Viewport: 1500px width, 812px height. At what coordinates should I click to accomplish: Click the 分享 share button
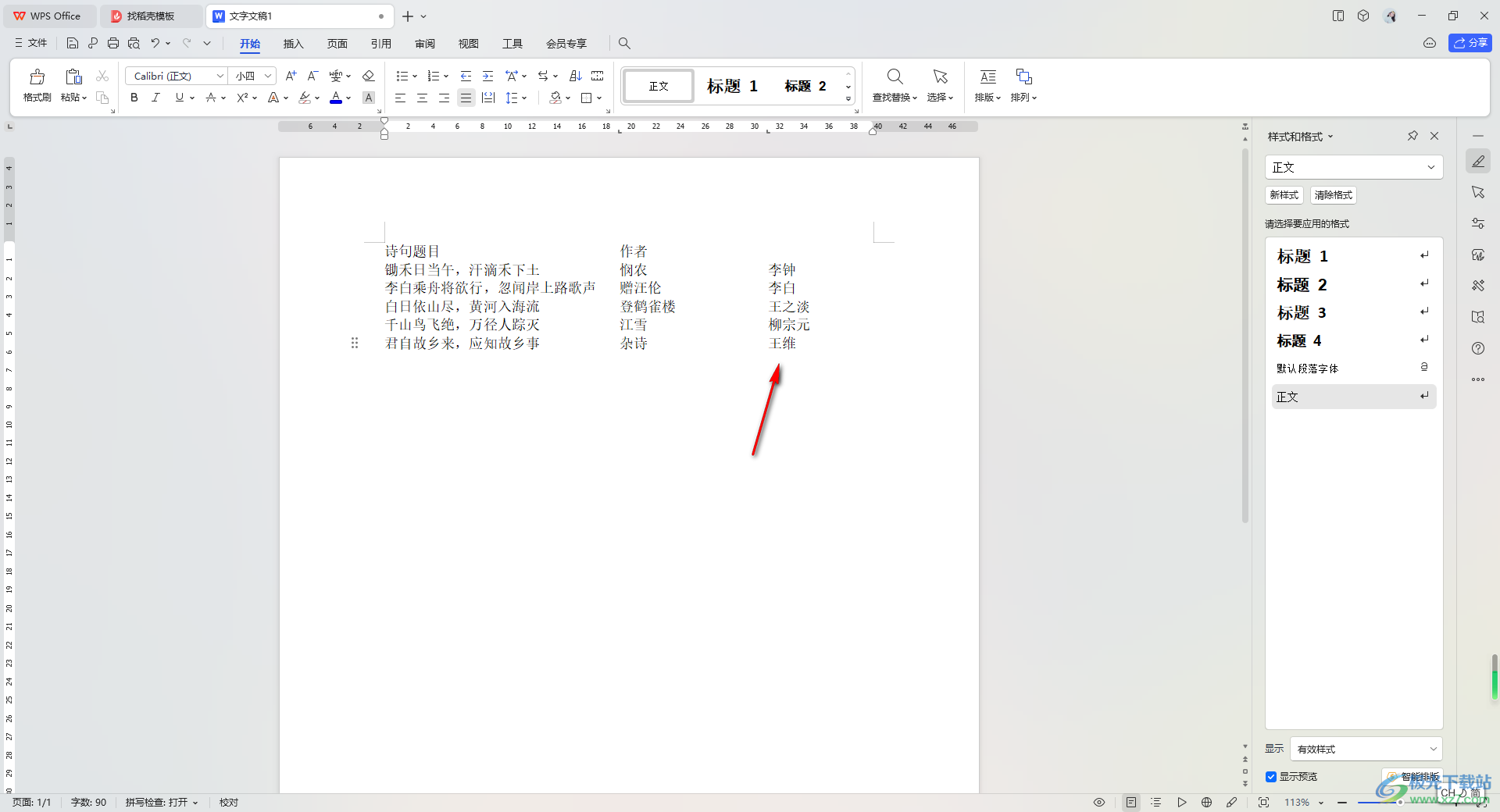point(1470,43)
